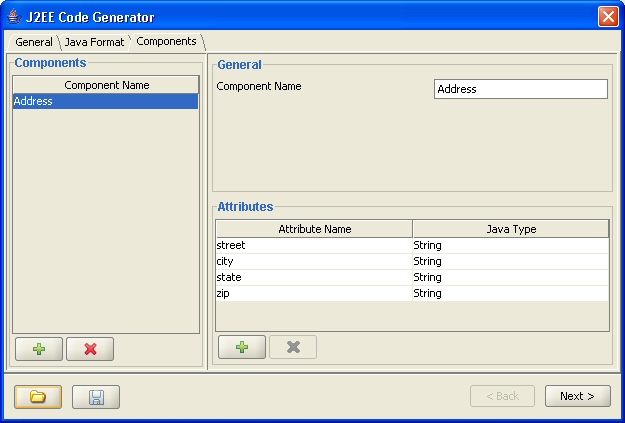The height and width of the screenshot is (423, 625).
Task: Select the Components tab
Action: coord(166,41)
